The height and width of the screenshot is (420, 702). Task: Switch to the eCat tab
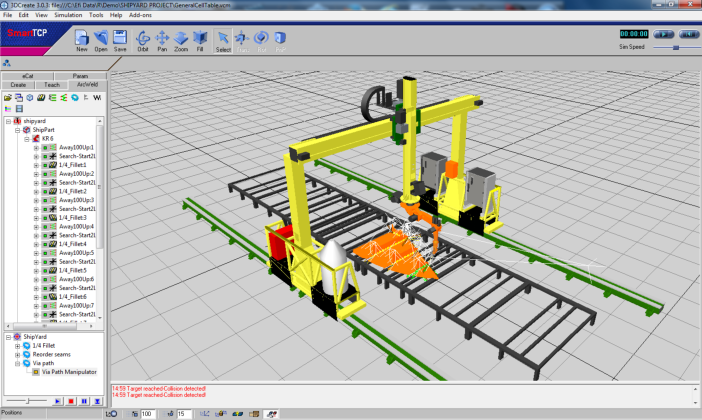pyautogui.click(x=27, y=76)
